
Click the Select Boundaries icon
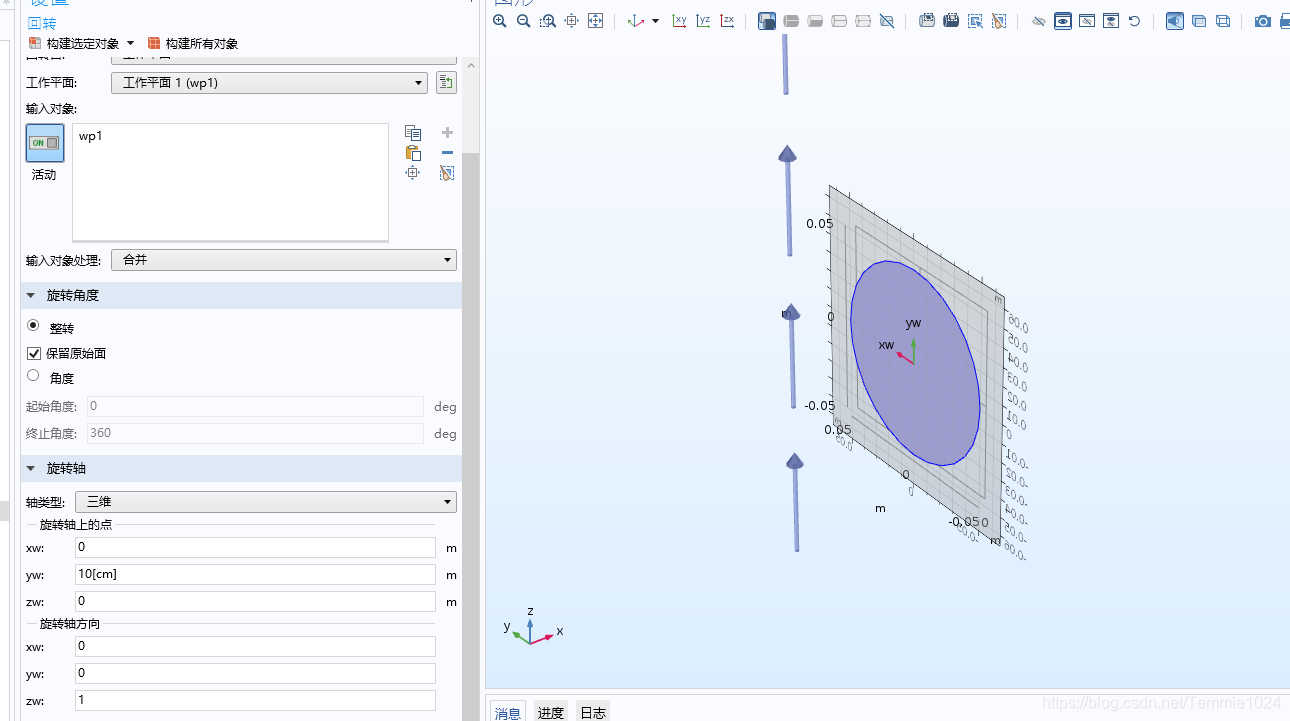(815, 21)
